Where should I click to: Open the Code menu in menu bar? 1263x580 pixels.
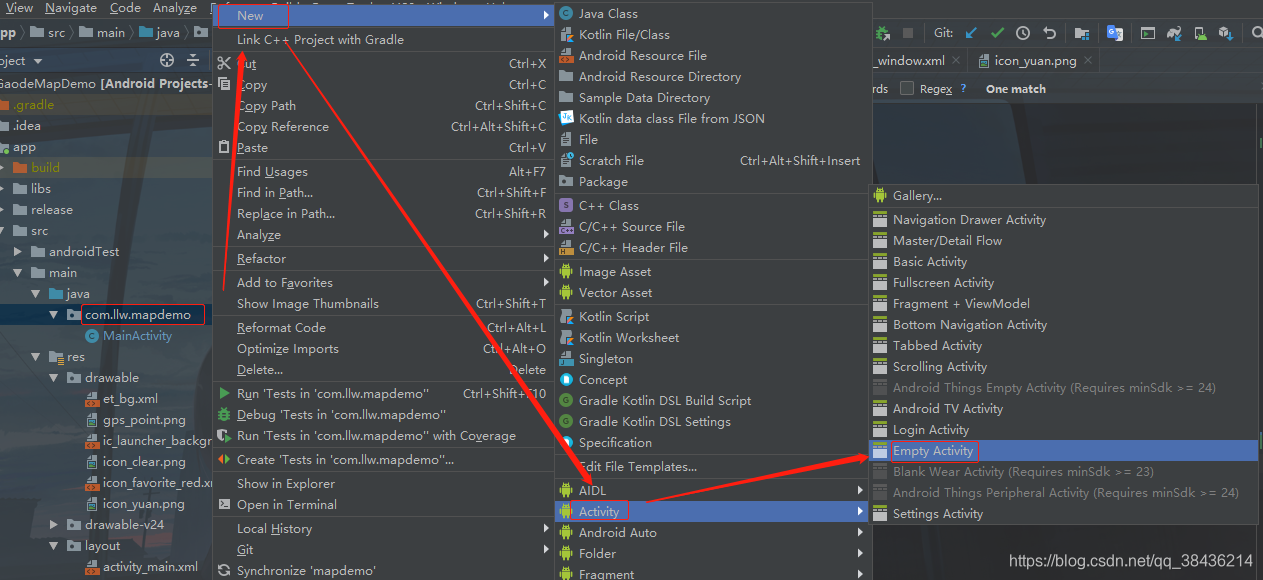pos(125,8)
